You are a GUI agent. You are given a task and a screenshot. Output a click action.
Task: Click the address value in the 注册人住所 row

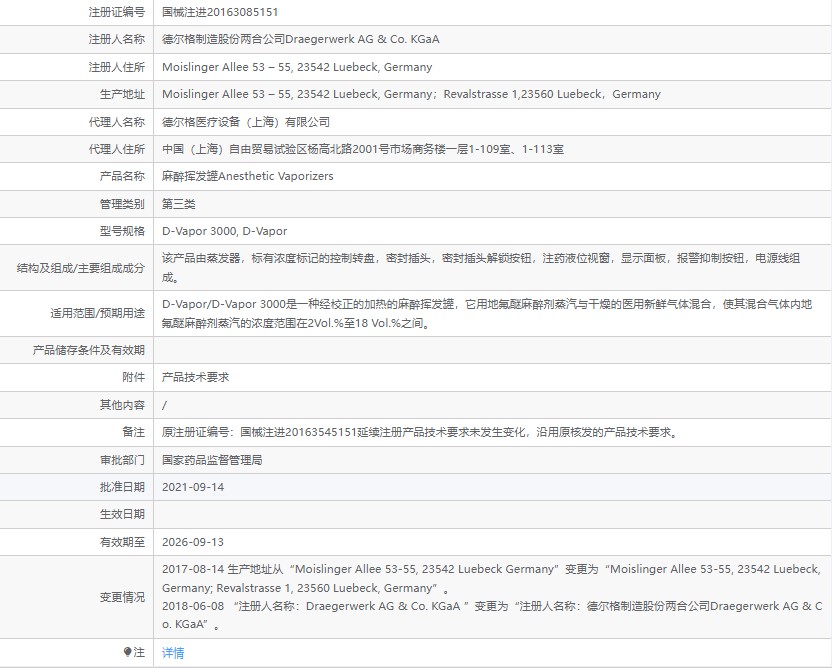tap(297, 67)
